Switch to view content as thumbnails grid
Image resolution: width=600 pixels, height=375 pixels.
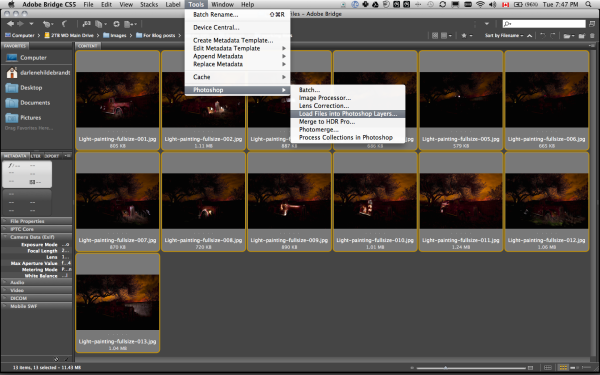click(x=563, y=368)
